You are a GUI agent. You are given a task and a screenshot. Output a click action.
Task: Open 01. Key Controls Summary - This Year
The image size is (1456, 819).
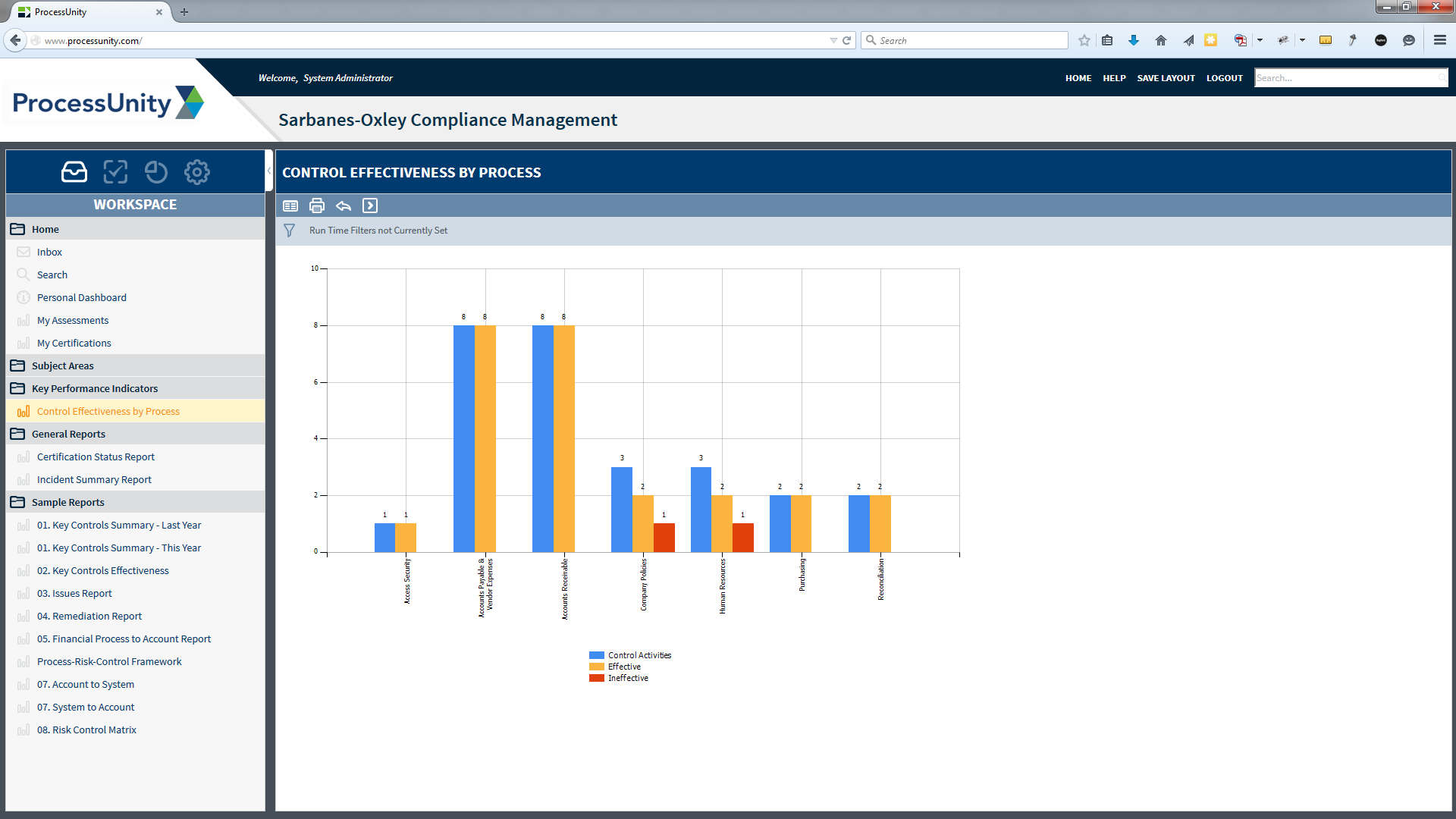[x=119, y=548]
